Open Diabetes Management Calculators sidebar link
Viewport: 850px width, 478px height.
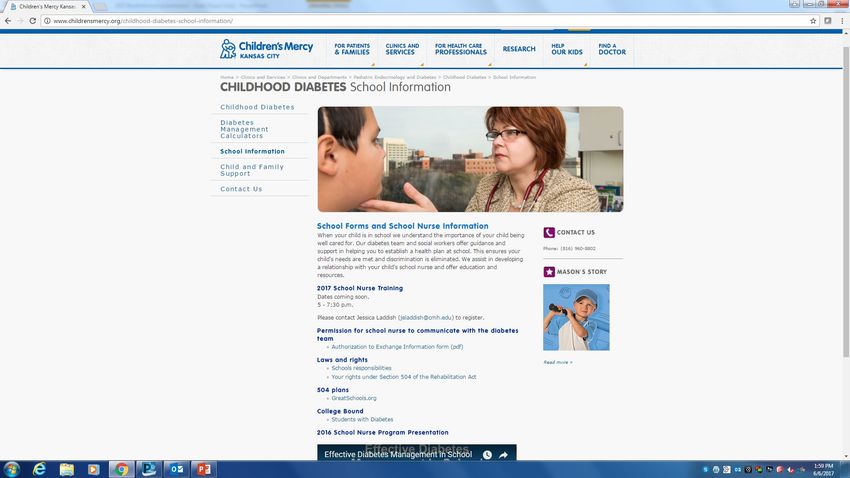pos(244,130)
